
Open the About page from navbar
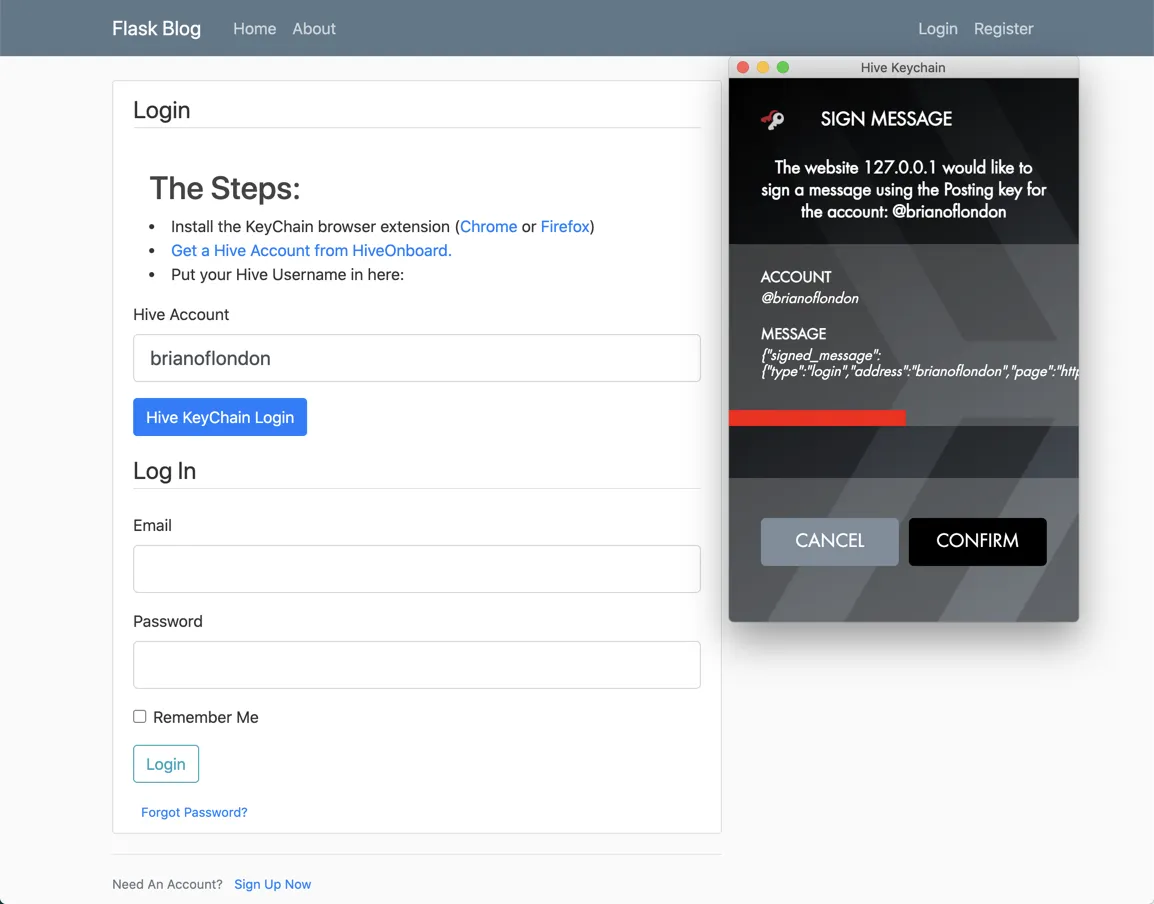pos(314,29)
